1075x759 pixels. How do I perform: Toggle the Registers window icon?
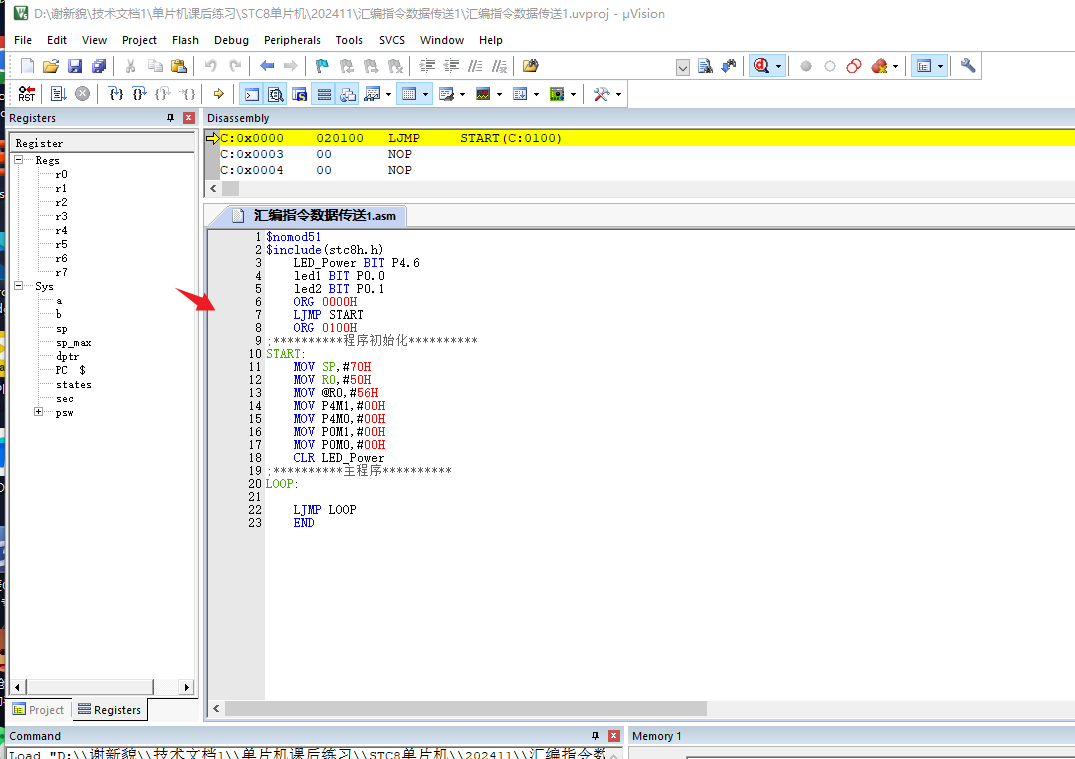point(324,94)
